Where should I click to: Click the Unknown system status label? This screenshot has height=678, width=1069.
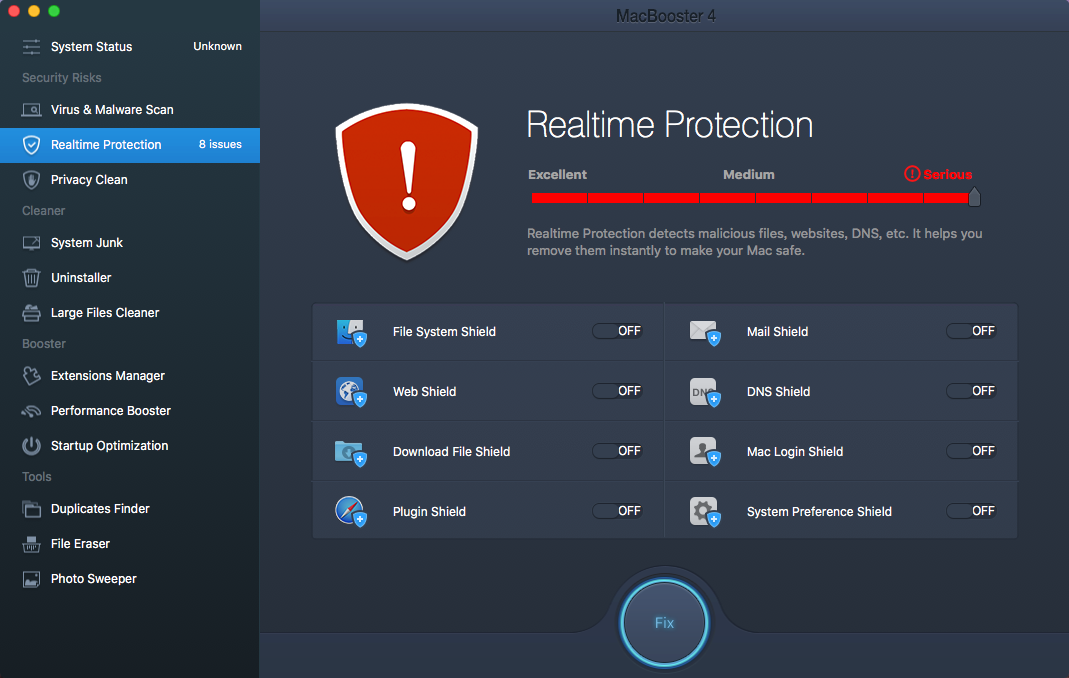pos(217,46)
